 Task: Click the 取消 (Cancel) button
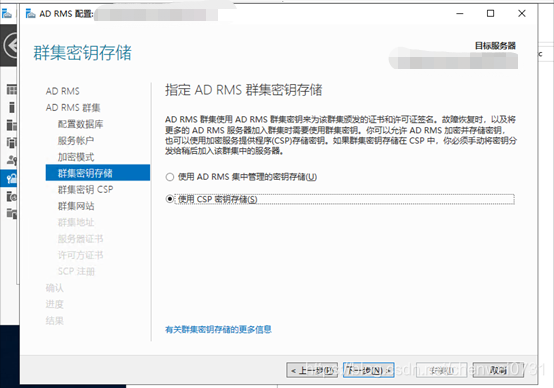pos(498,370)
